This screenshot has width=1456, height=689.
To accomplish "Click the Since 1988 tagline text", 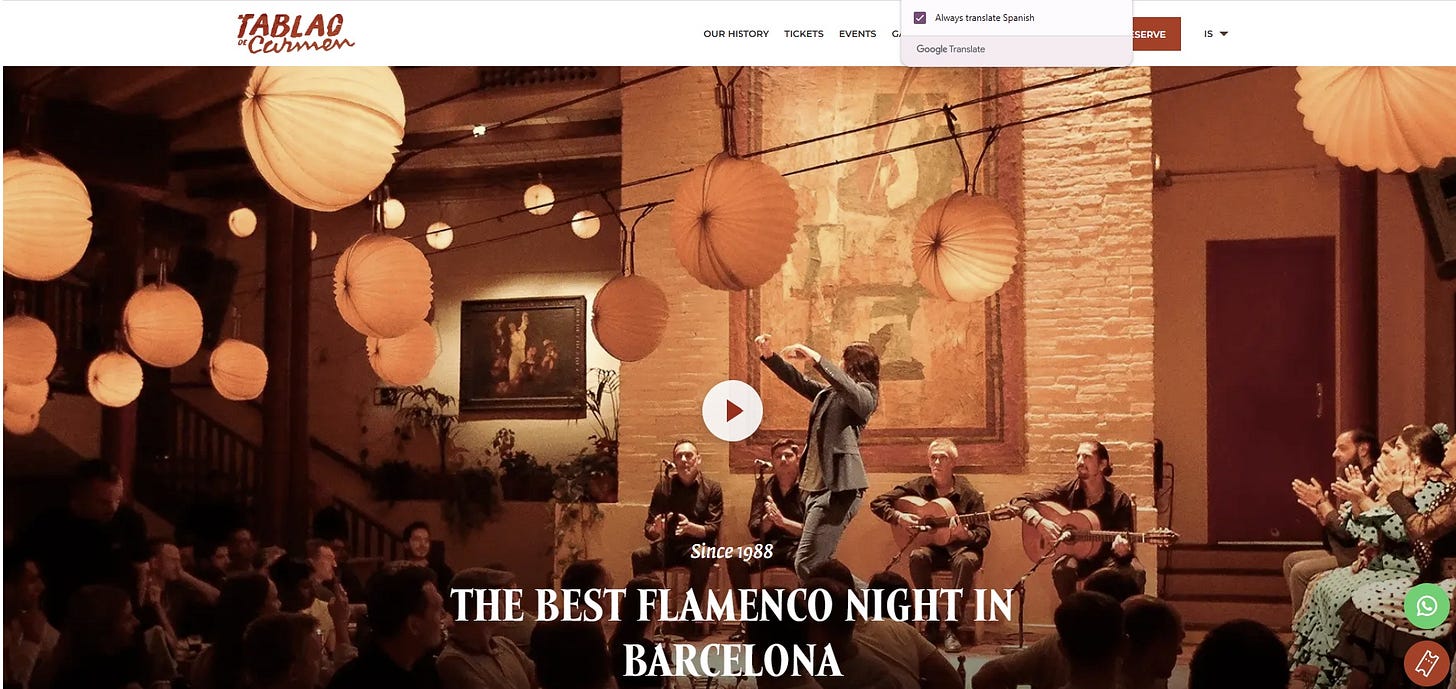I will pos(732,551).
